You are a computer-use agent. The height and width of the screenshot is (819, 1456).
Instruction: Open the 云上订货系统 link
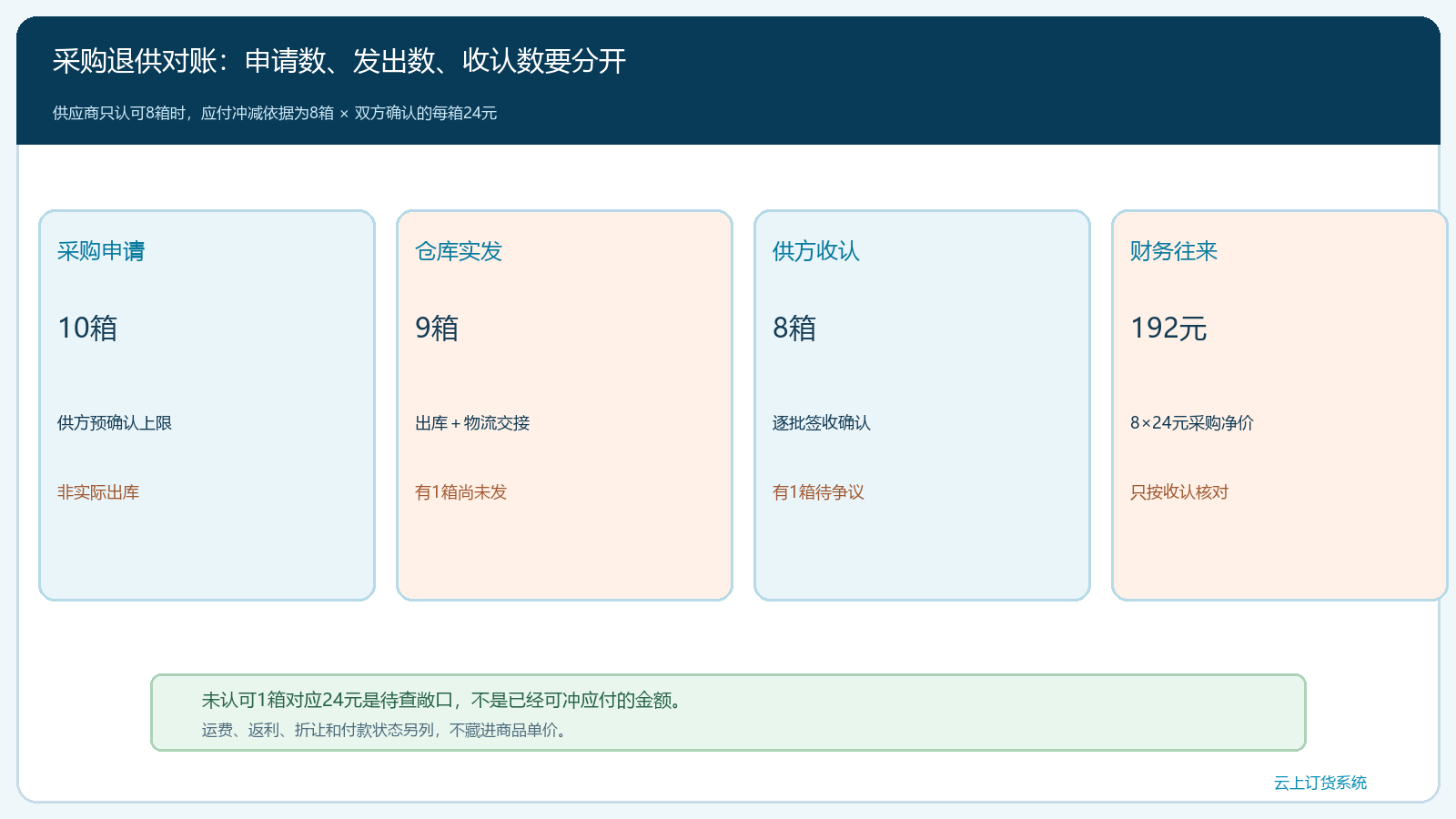click(x=1320, y=783)
